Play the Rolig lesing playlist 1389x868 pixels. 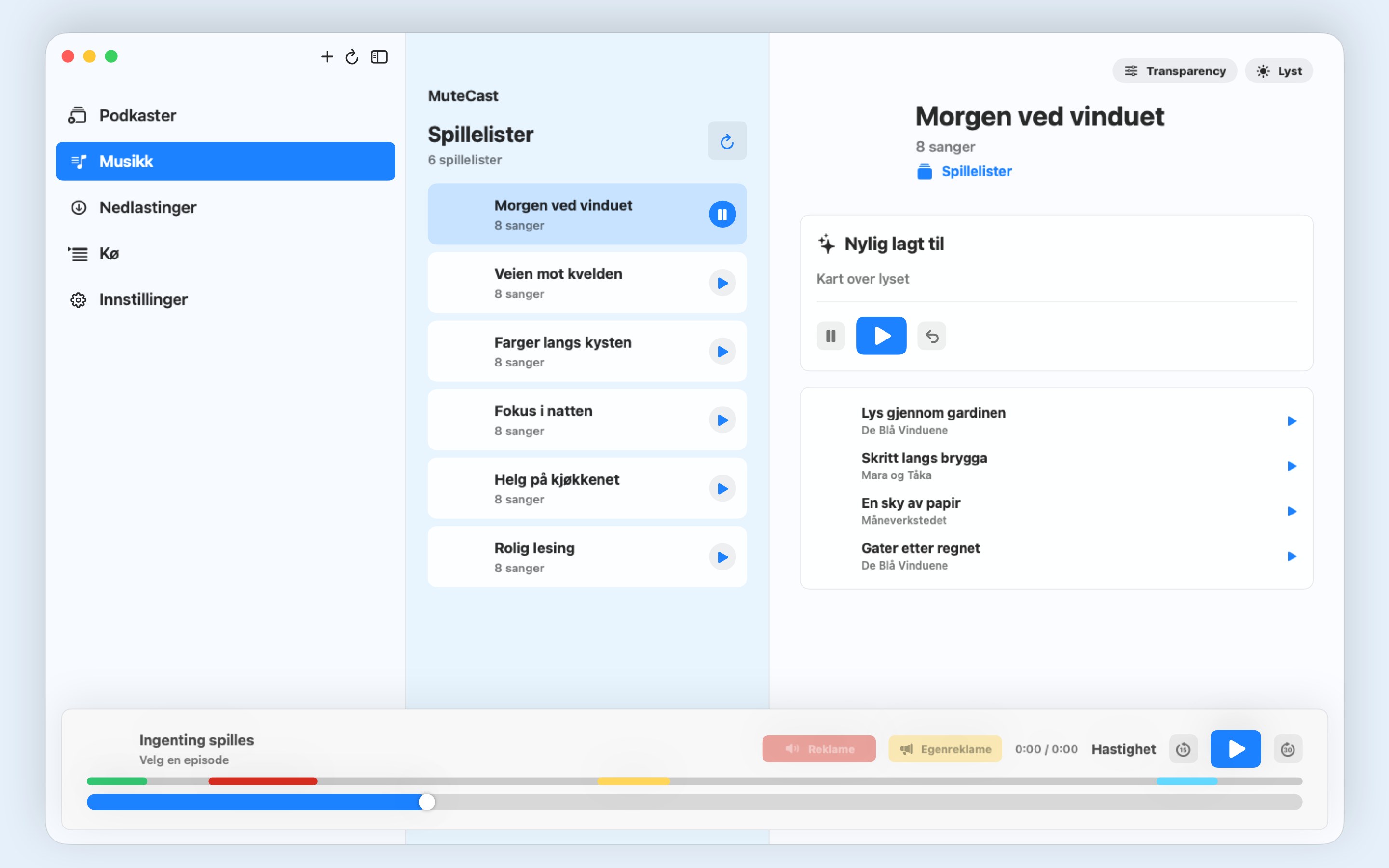click(722, 557)
